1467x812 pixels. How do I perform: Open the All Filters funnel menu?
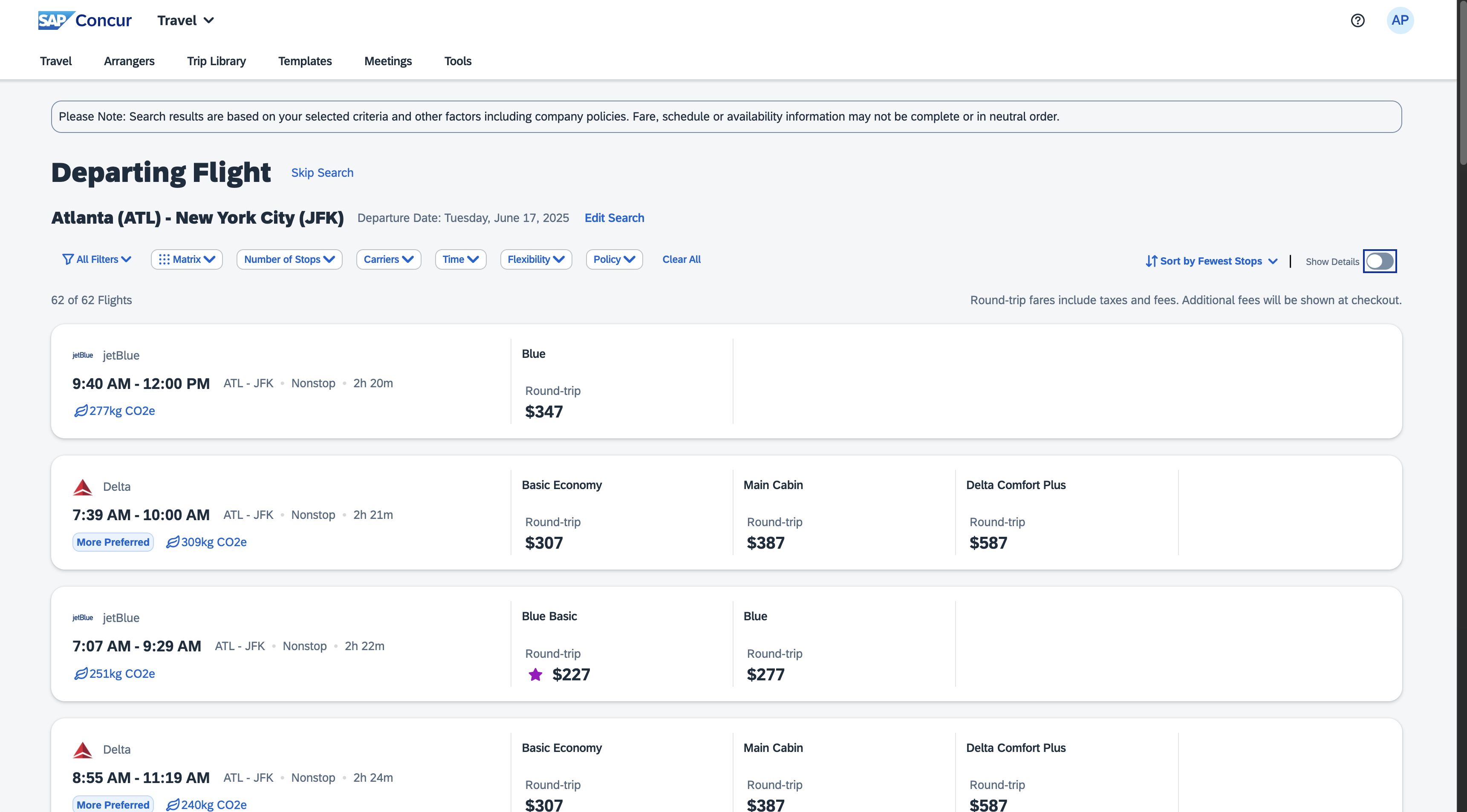click(96, 259)
